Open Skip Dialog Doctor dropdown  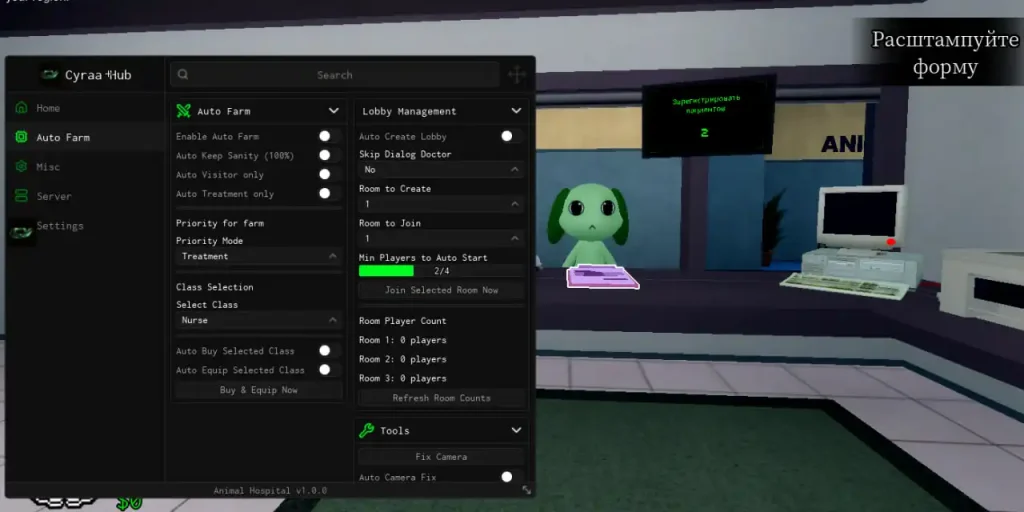point(441,170)
